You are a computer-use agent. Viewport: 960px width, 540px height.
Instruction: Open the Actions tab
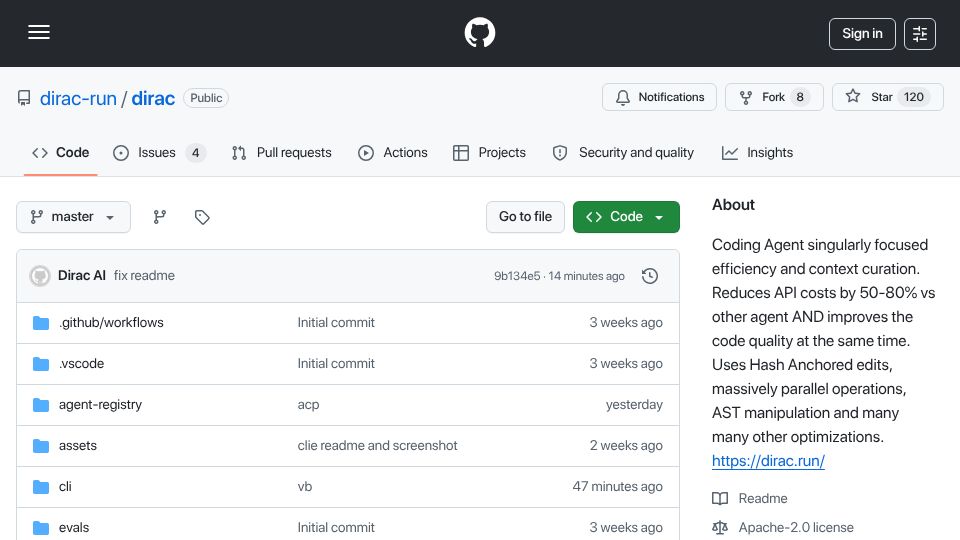(392, 152)
